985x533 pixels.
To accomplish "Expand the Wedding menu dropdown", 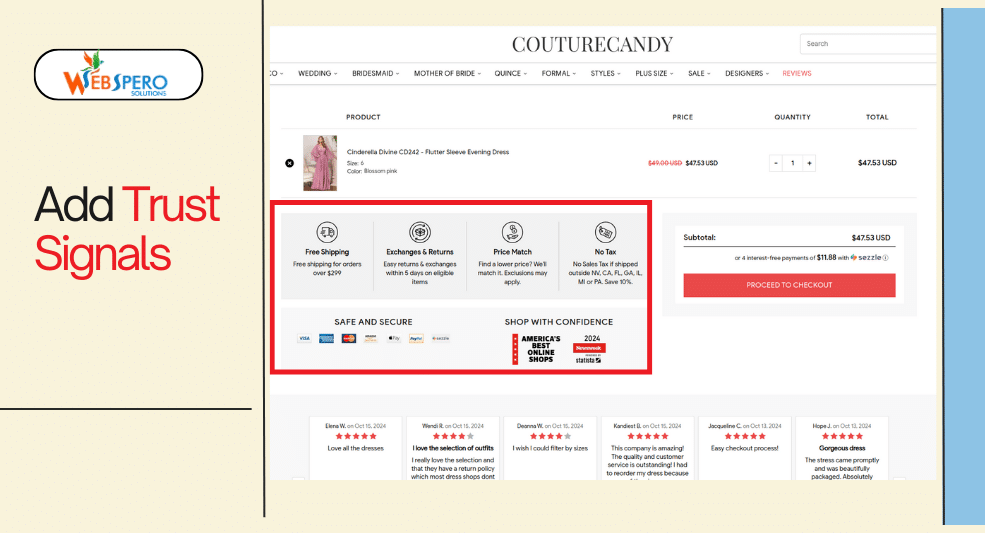I will pyautogui.click(x=317, y=74).
